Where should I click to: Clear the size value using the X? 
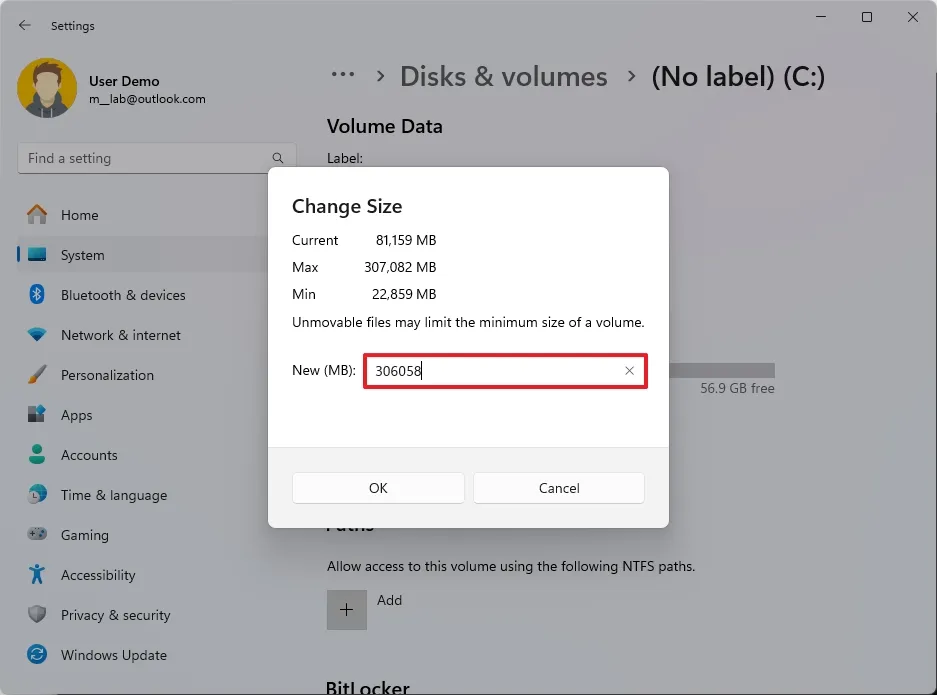(630, 370)
